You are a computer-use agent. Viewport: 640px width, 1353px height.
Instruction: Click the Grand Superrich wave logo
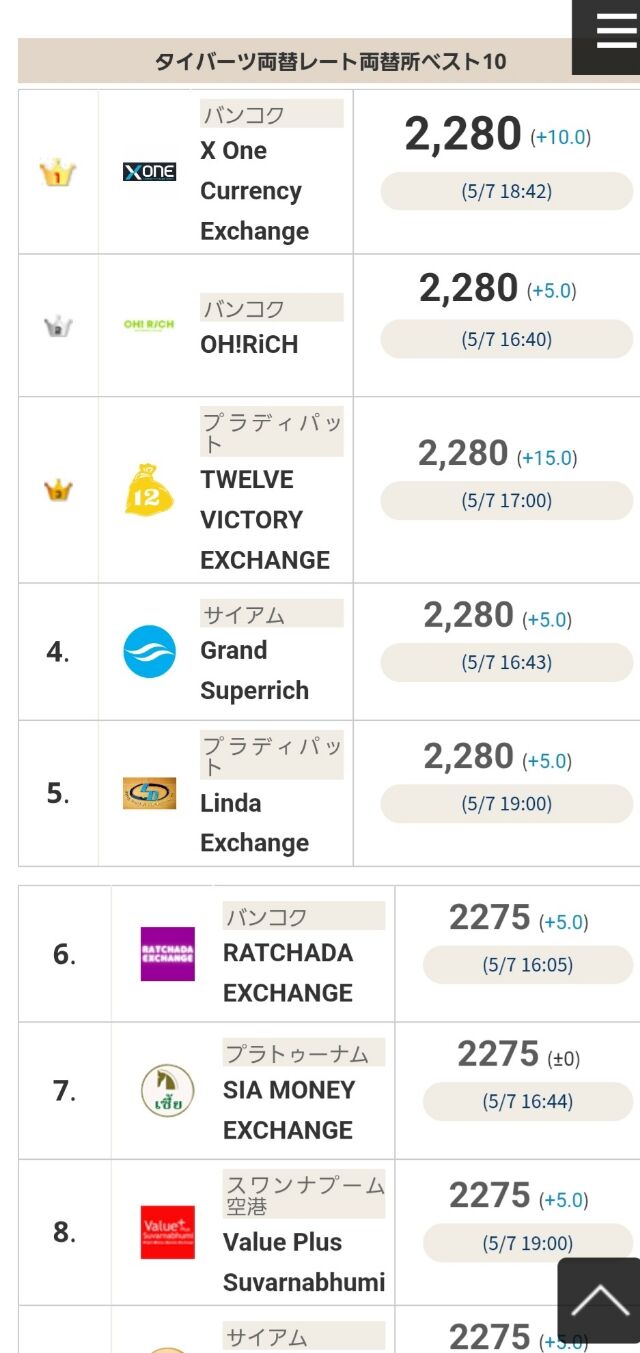tap(149, 652)
